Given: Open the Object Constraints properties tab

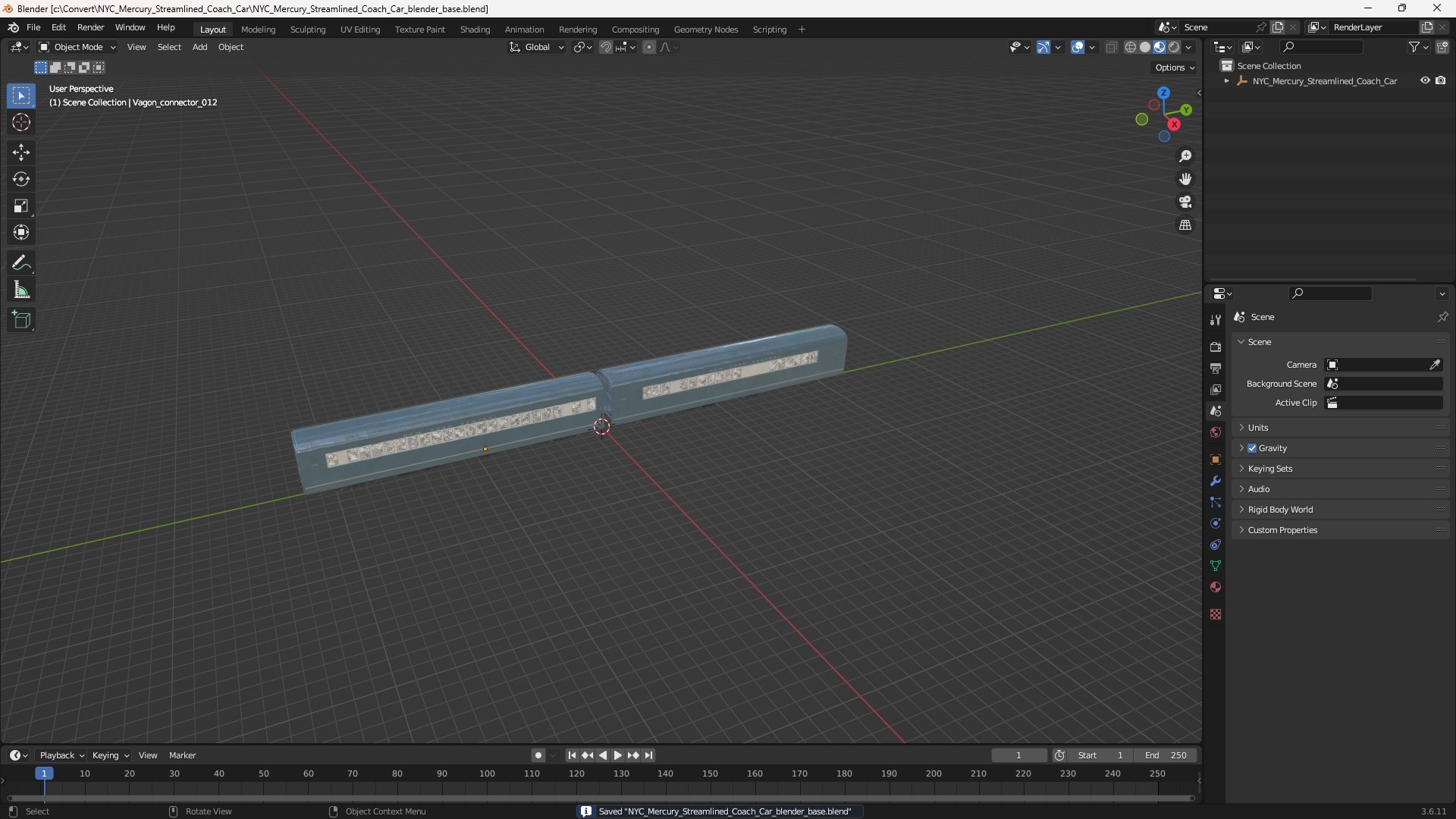Looking at the screenshot, I should (1216, 544).
